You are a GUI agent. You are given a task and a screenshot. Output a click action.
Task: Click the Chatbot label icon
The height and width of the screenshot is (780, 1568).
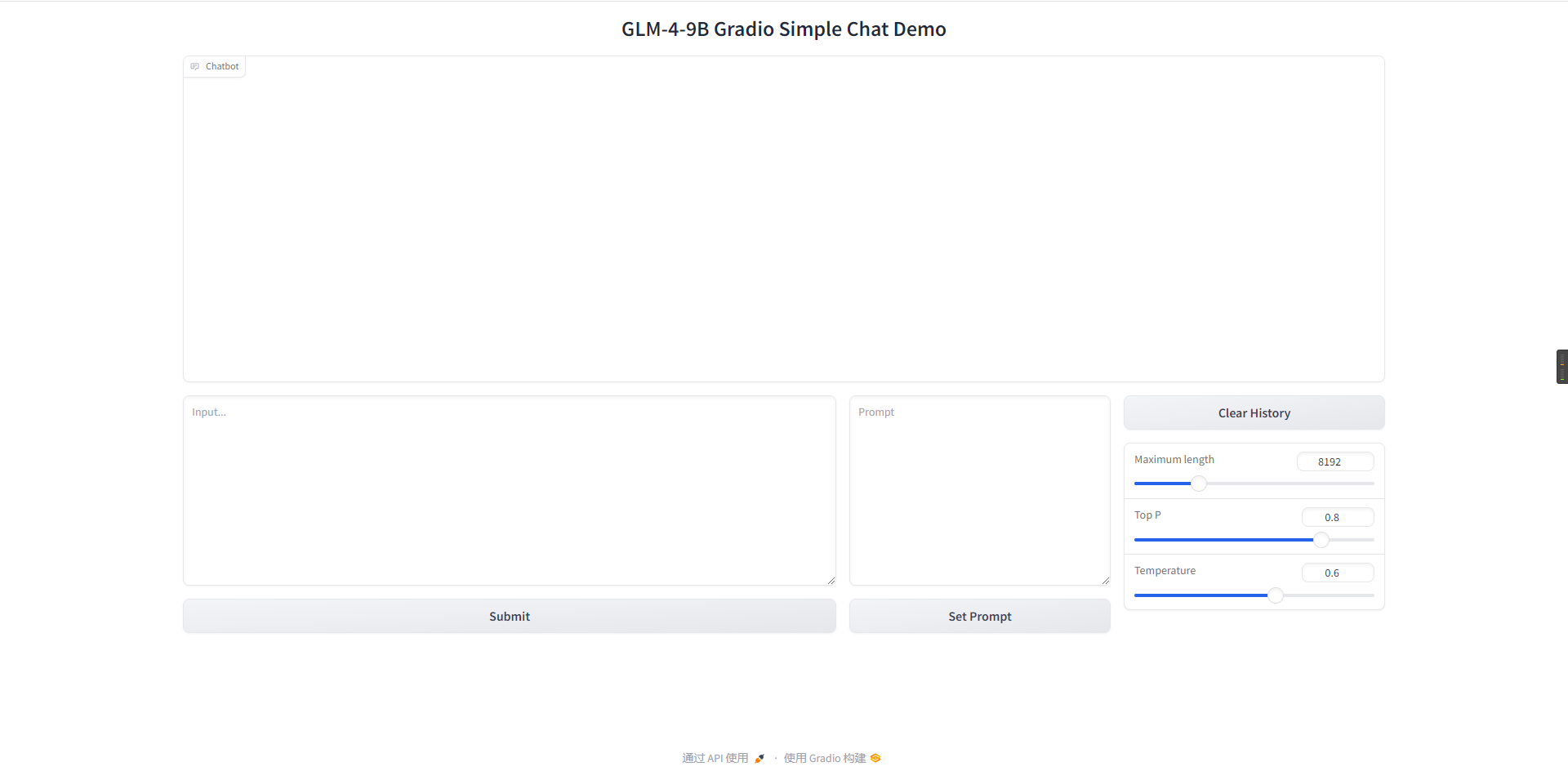(194, 66)
